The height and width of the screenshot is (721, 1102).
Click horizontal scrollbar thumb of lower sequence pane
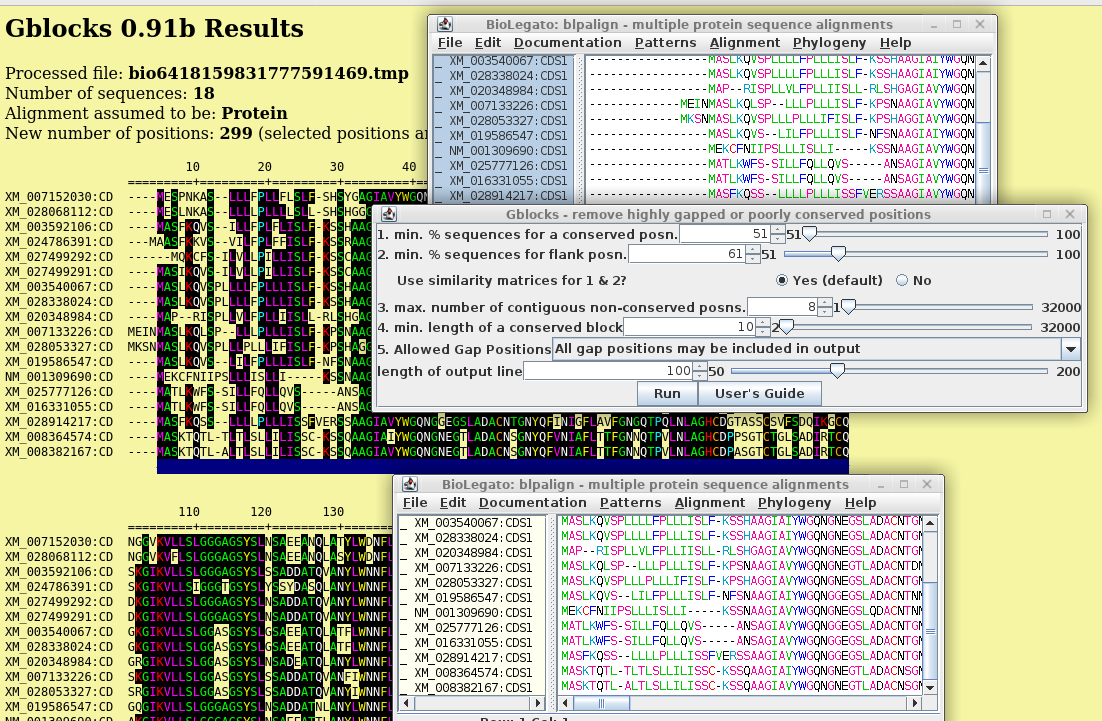point(601,703)
